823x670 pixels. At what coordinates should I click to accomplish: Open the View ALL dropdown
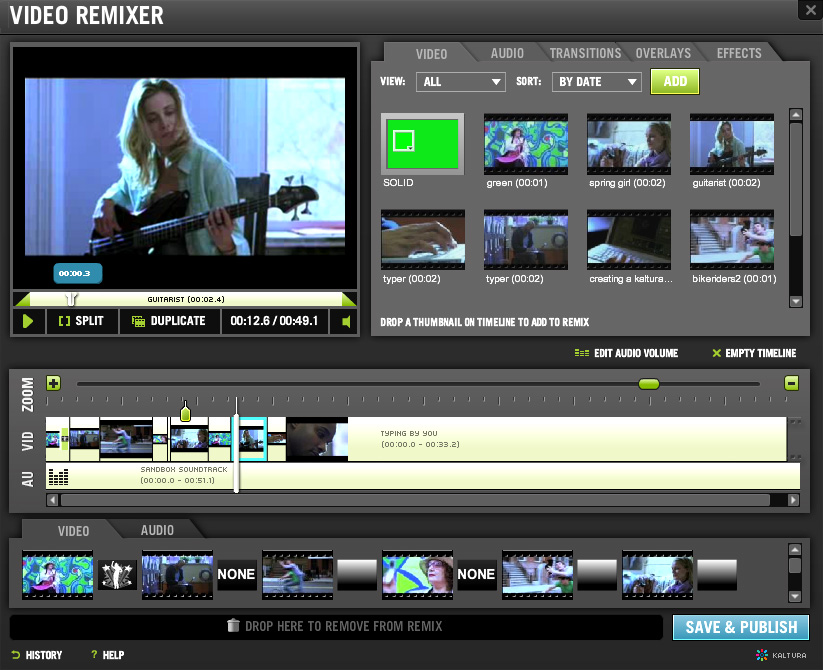coord(460,82)
